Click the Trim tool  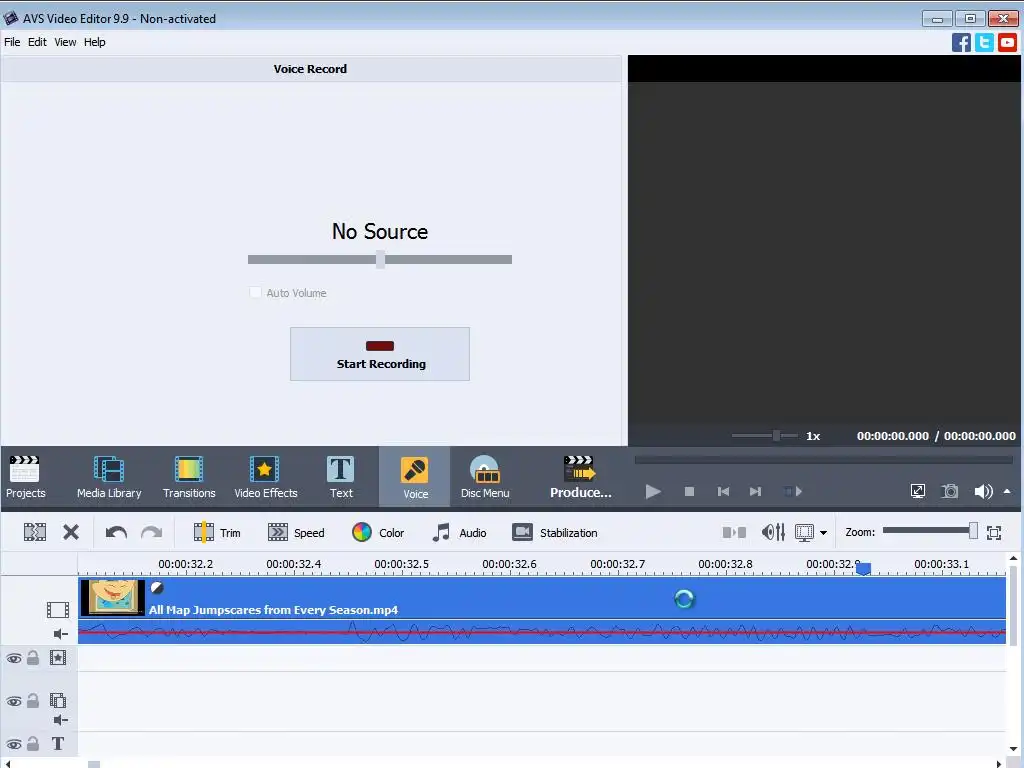(x=217, y=532)
